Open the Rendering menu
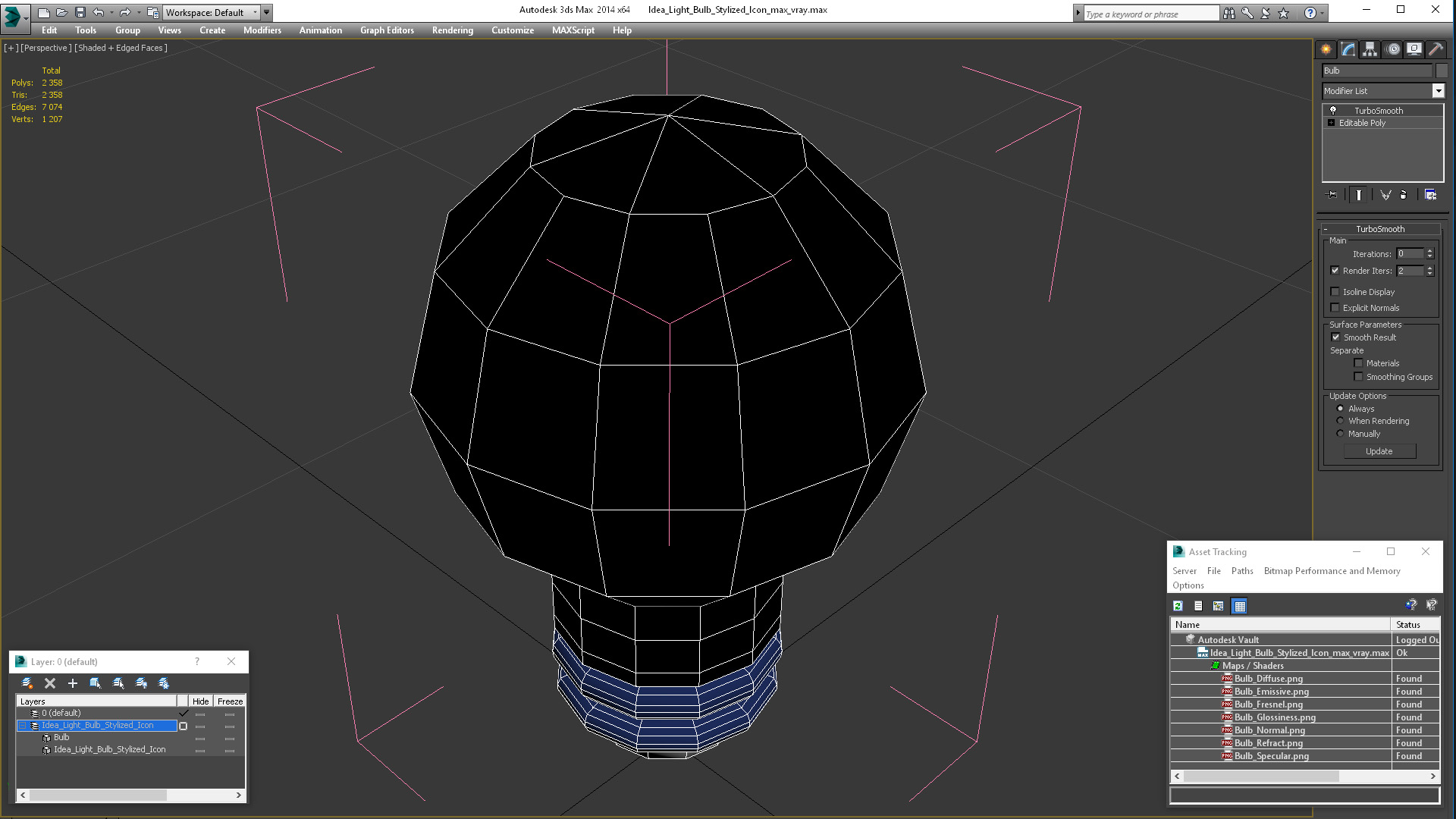The height and width of the screenshot is (819, 1456). 453,30
